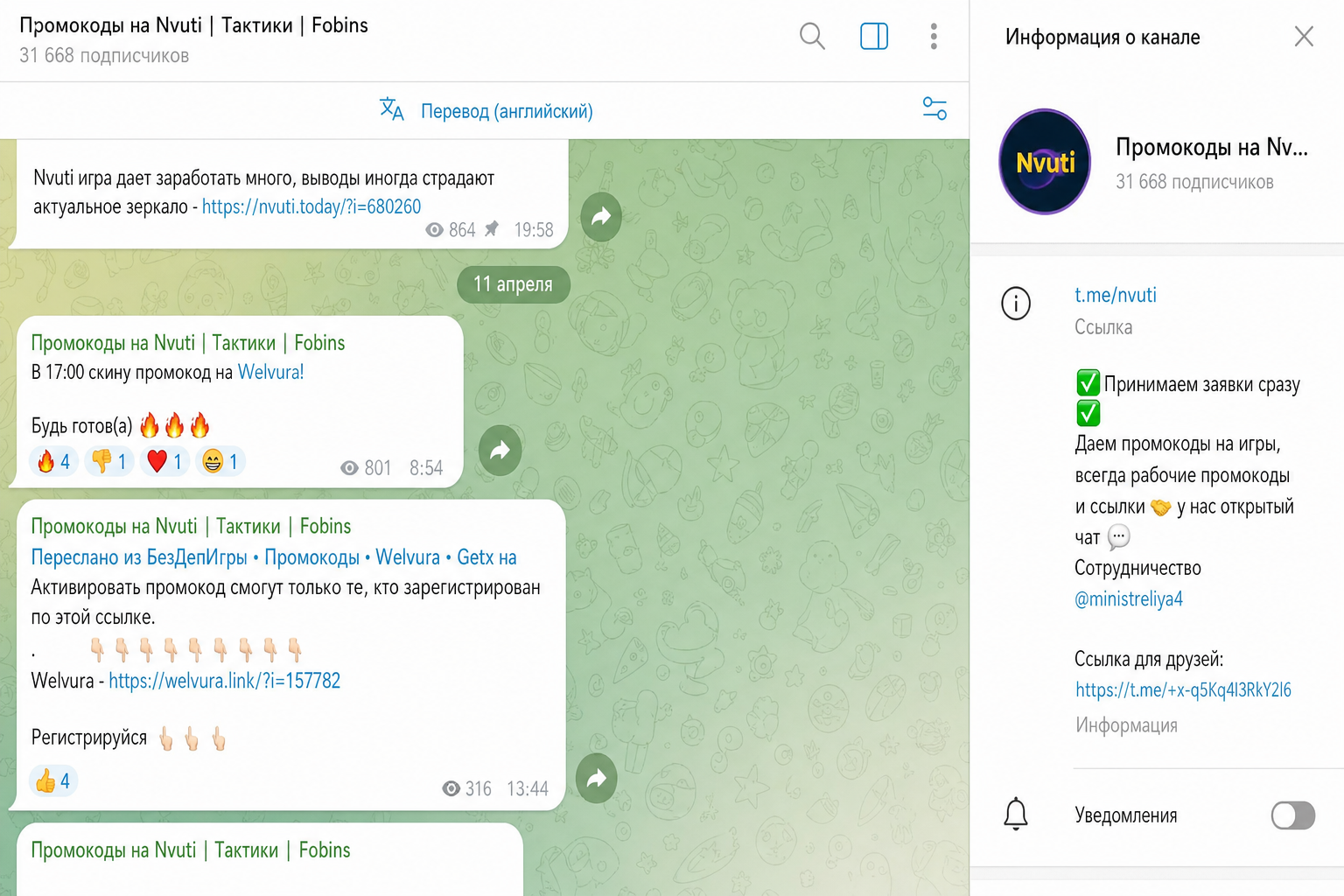Open the forwarded-from БезДепИгры source
Screen dimensions: 1344x896
pos(274,557)
